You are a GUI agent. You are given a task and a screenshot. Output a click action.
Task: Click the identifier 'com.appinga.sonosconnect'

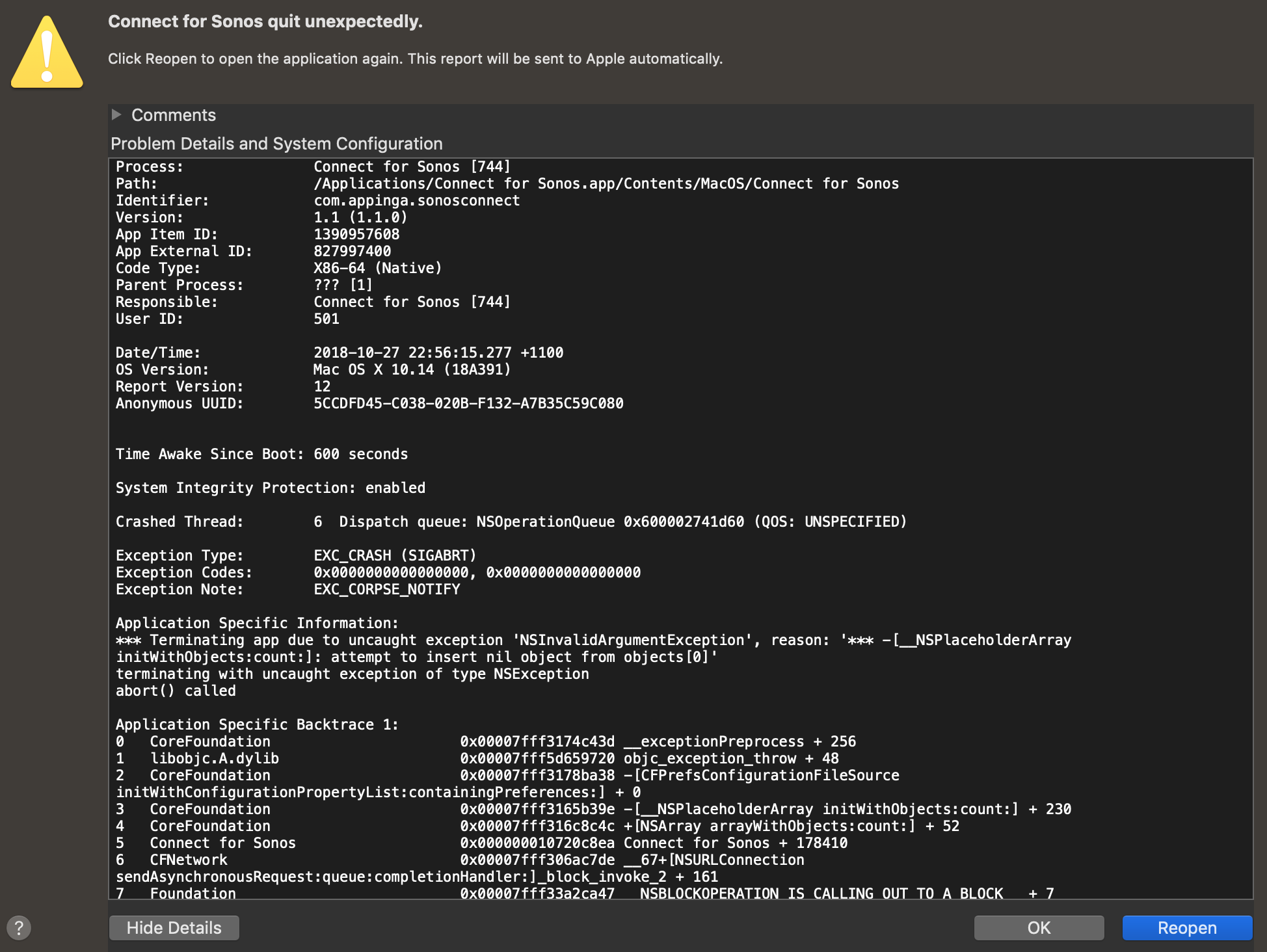pyautogui.click(x=417, y=200)
